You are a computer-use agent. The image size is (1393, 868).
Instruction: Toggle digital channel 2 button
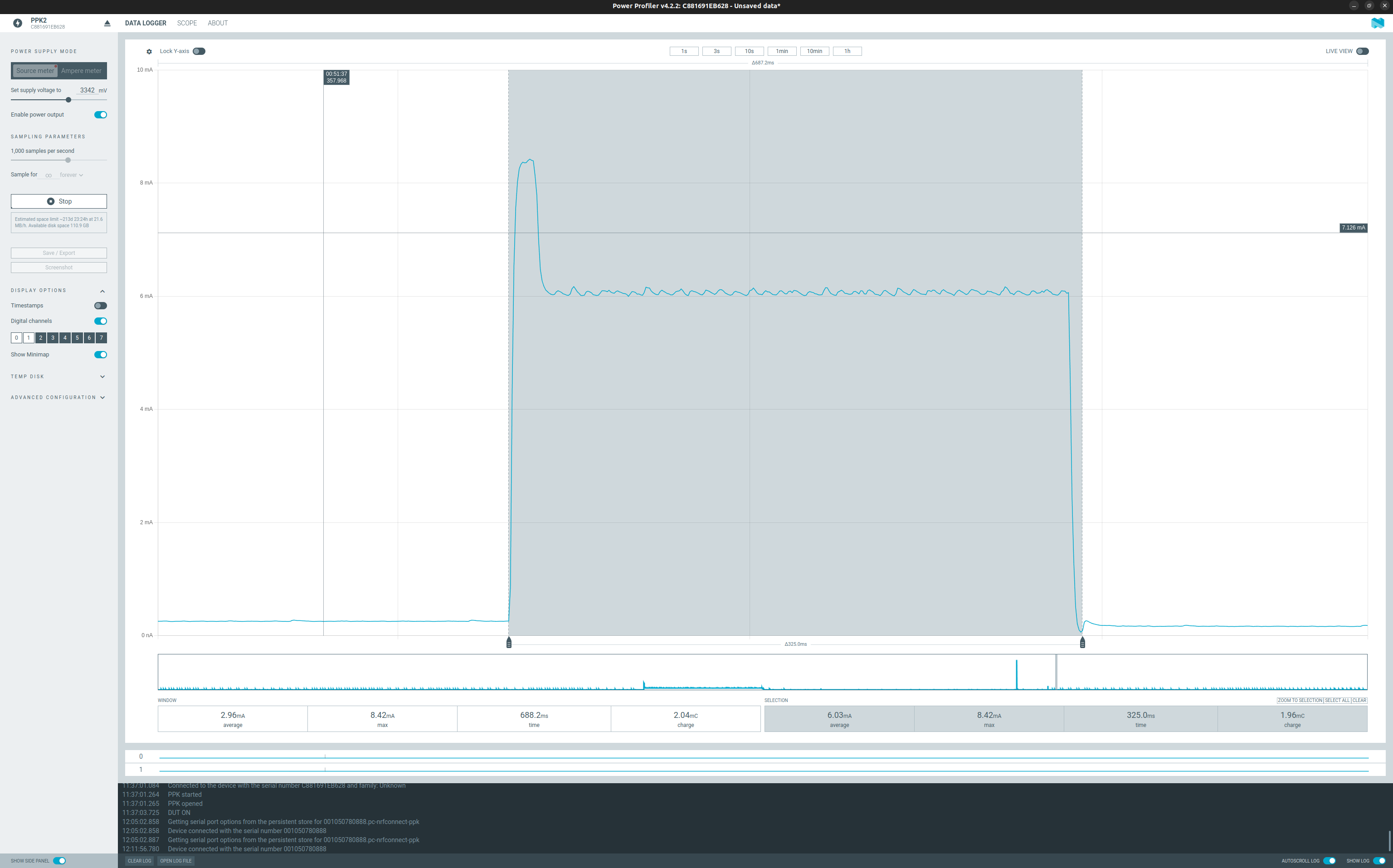[x=41, y=338]
